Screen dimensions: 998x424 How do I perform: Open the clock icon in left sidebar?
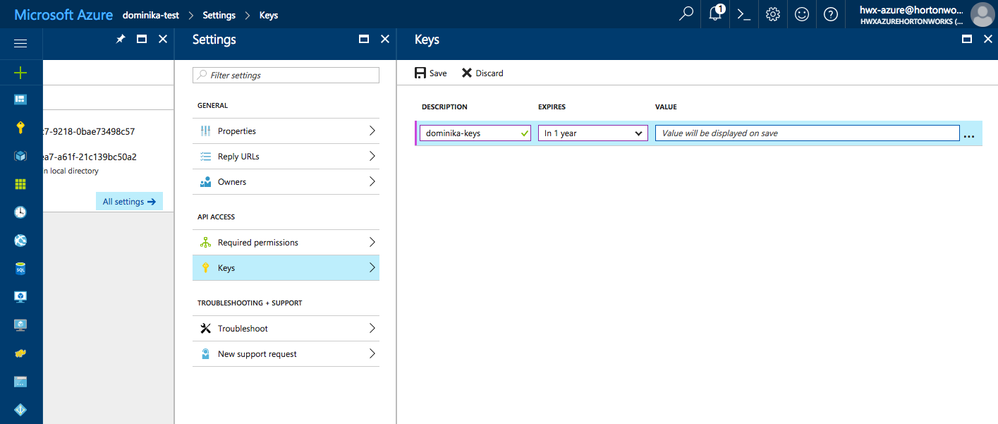pyautogui.click(x=20, y=213)
